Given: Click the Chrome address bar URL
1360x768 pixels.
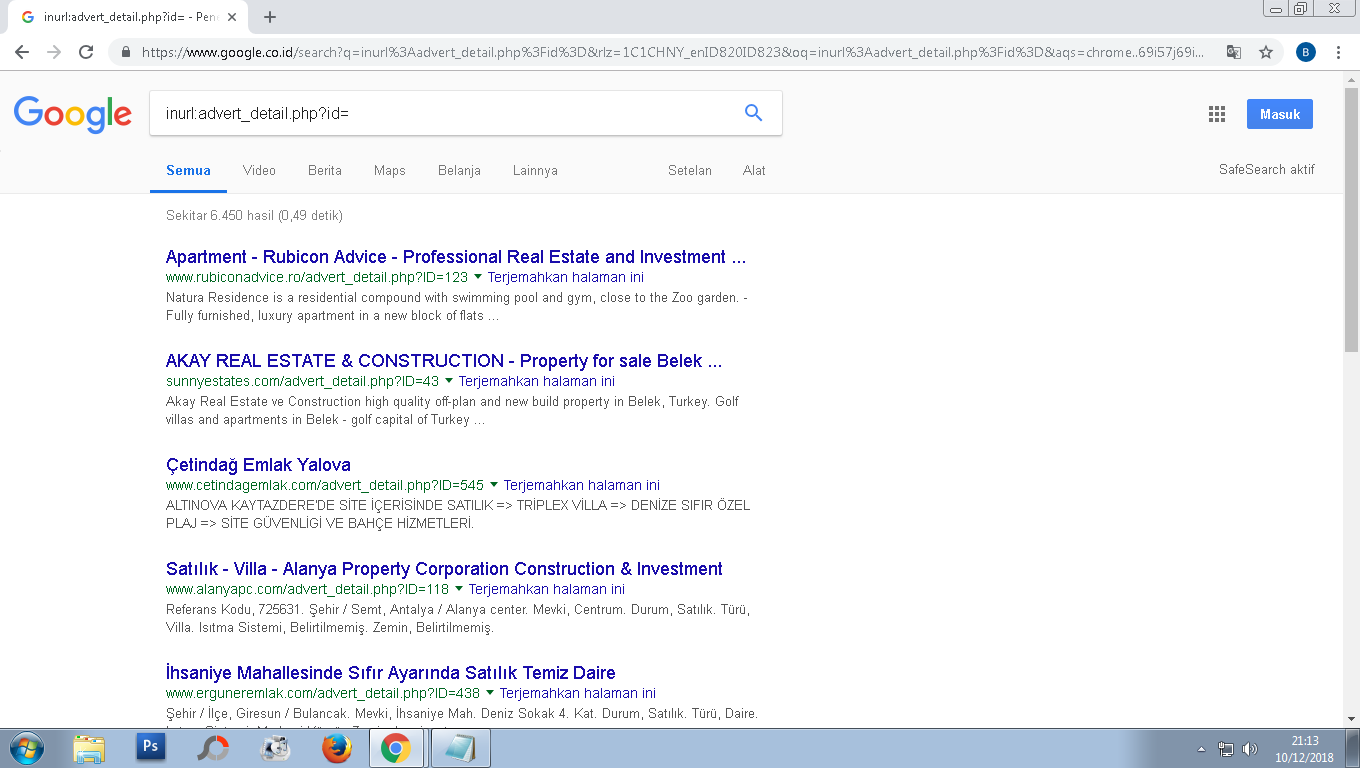Looking at the screenshot, I should pyautogui.click(x=673, y=52).
